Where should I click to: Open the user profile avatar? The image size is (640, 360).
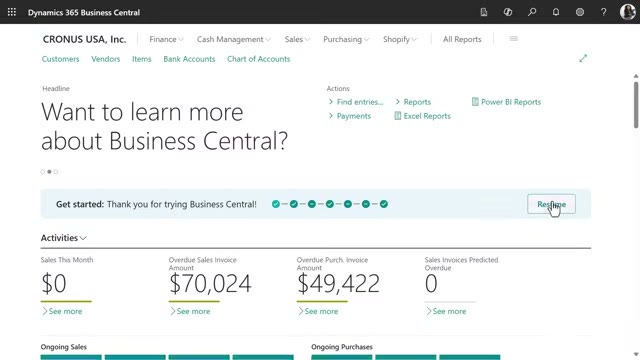pyautogui.click(x=628, y=12)
